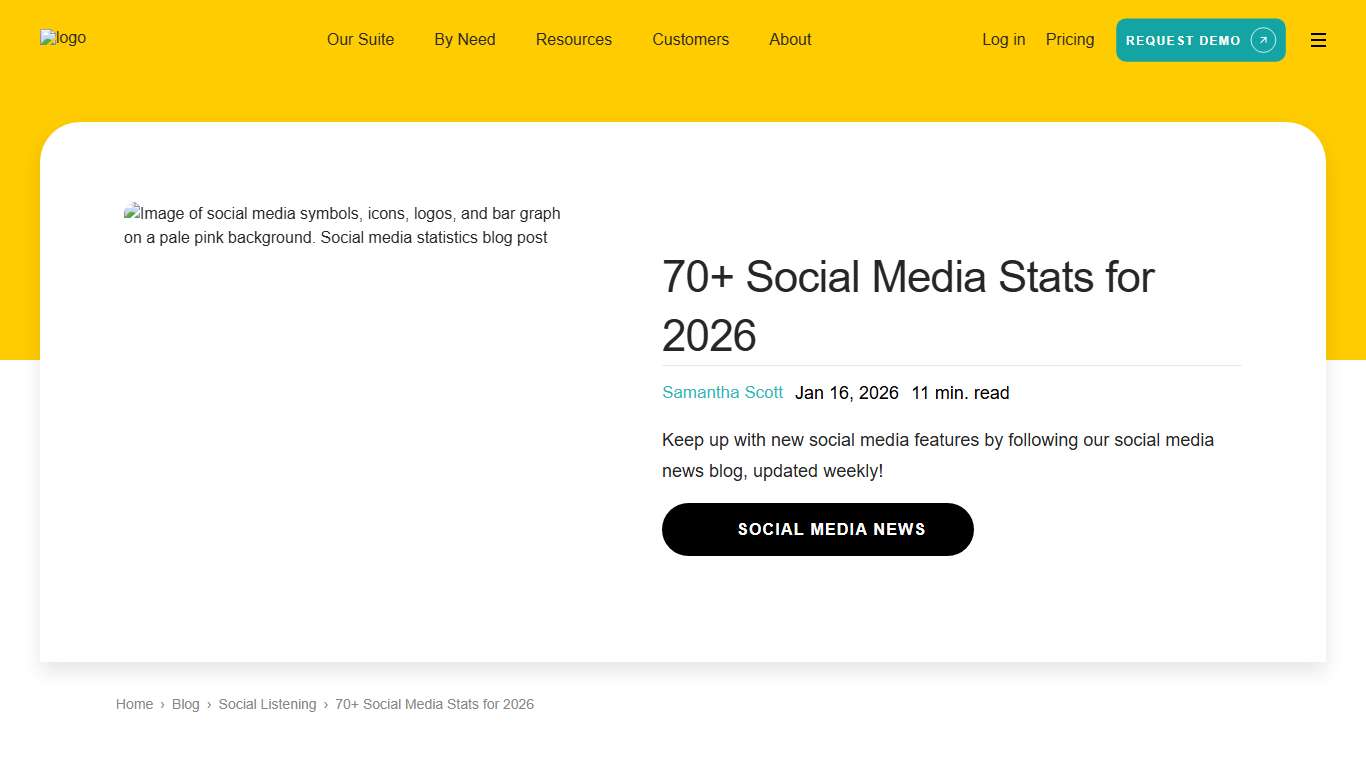Open Samantha Scott's author profile

point(722,392)
